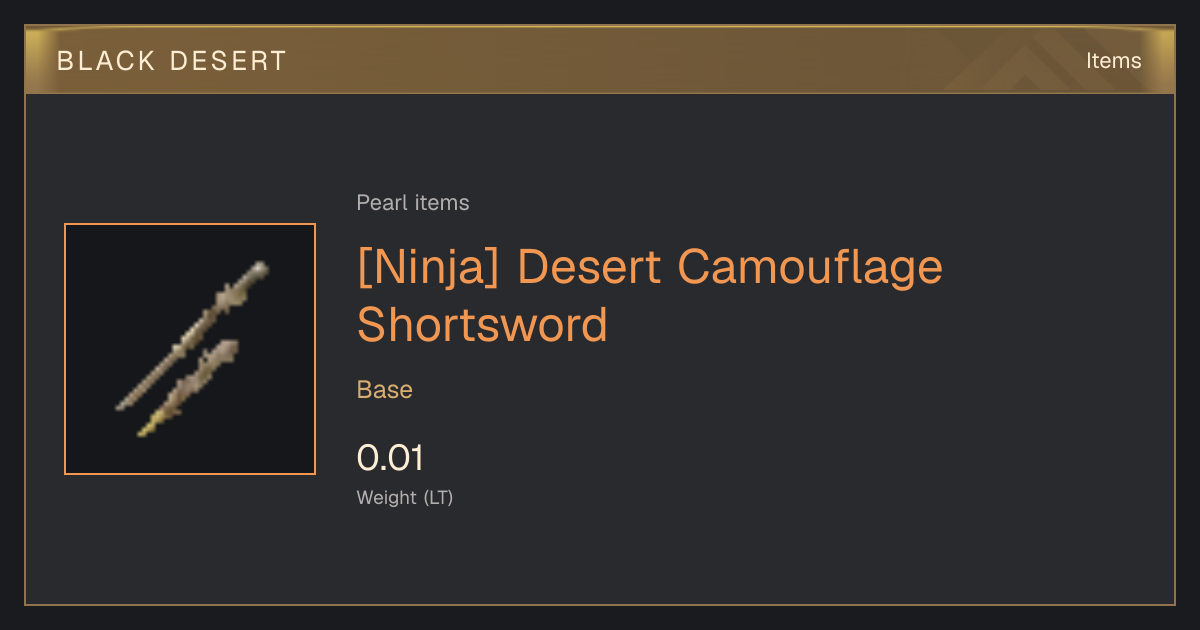The image size is (1200, 630).
Task: Click the BLACK DESERT logo text
Action: point(171,61)
